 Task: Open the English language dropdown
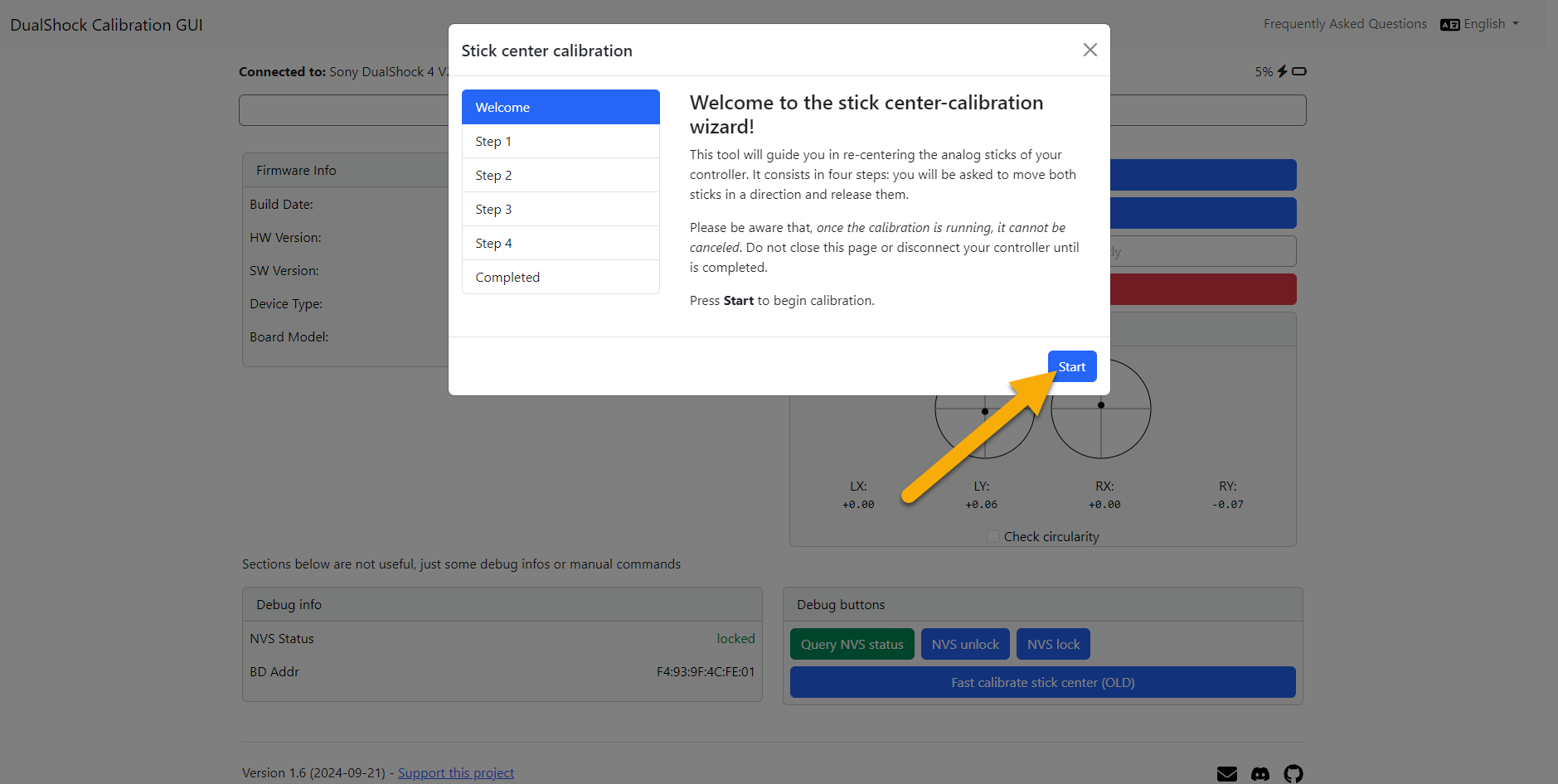pos(1483,24)
